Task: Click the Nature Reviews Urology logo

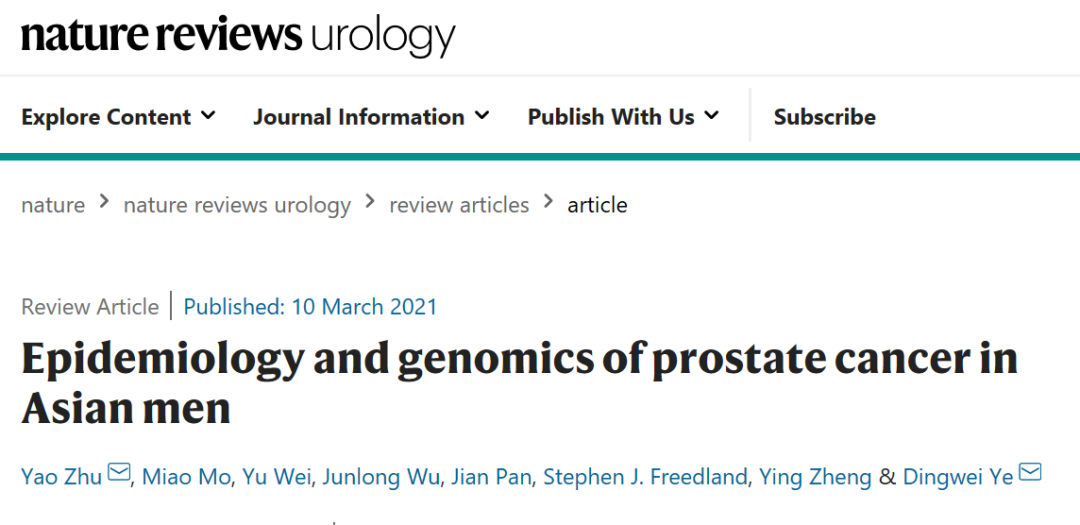Action: (238, 35)
